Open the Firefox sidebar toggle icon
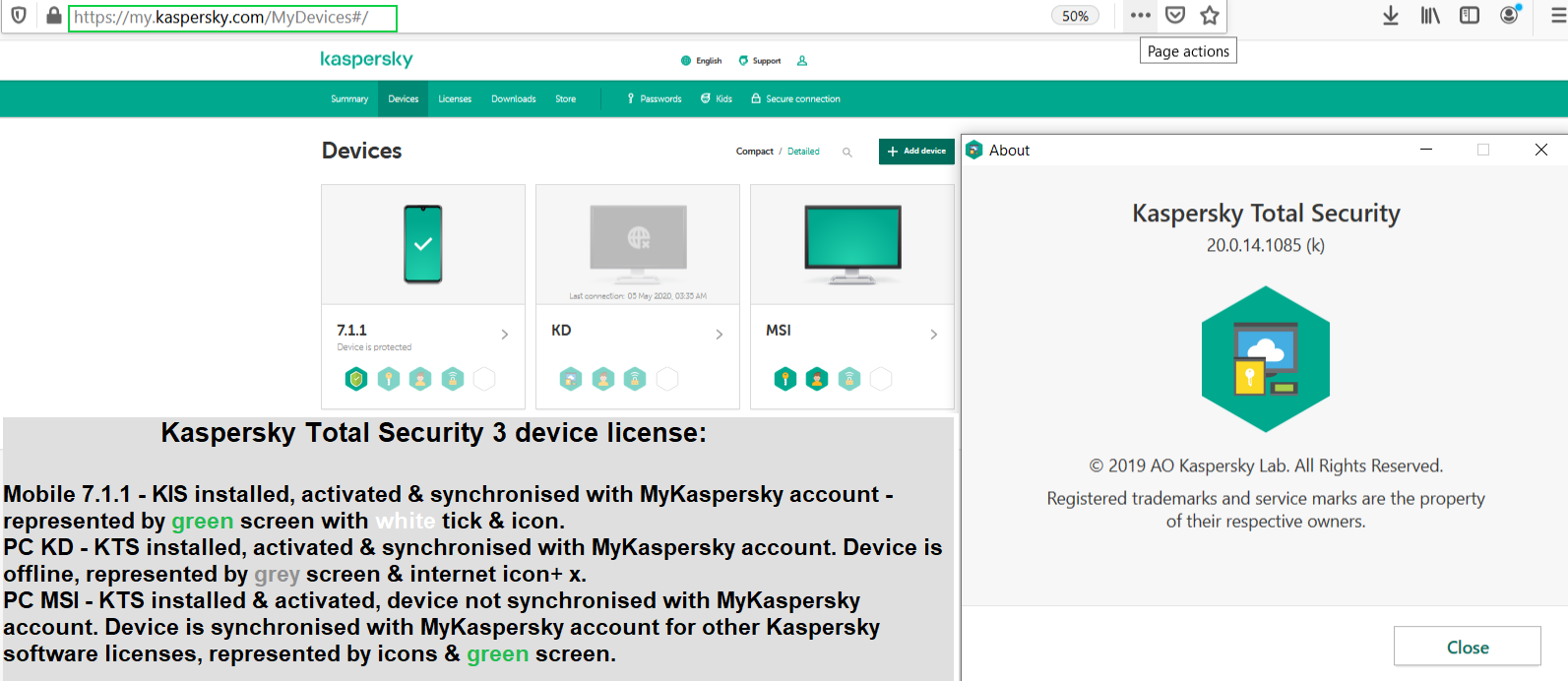Screen dimensions: 1568x681 click(1470, 16)
